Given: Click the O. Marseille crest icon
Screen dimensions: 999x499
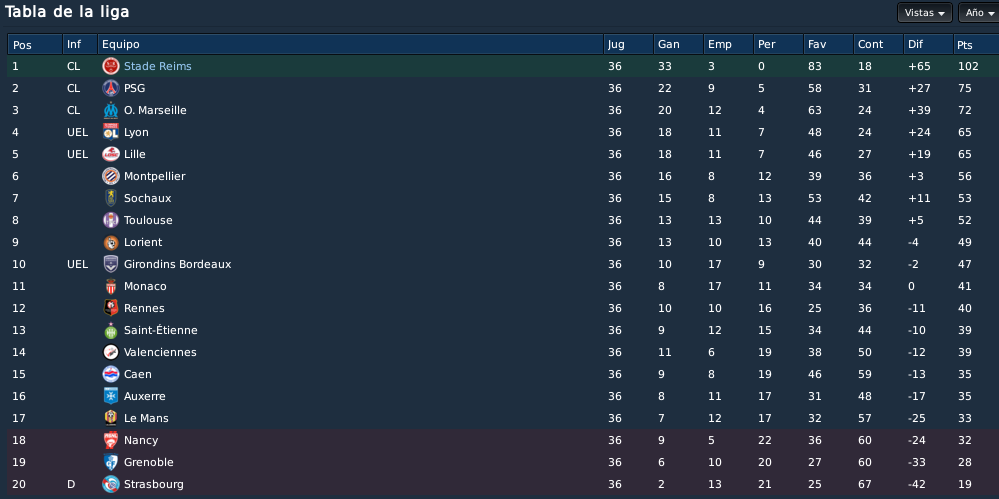Looking at the screenshot, I should pyautogui.click(x=111, y=110).
